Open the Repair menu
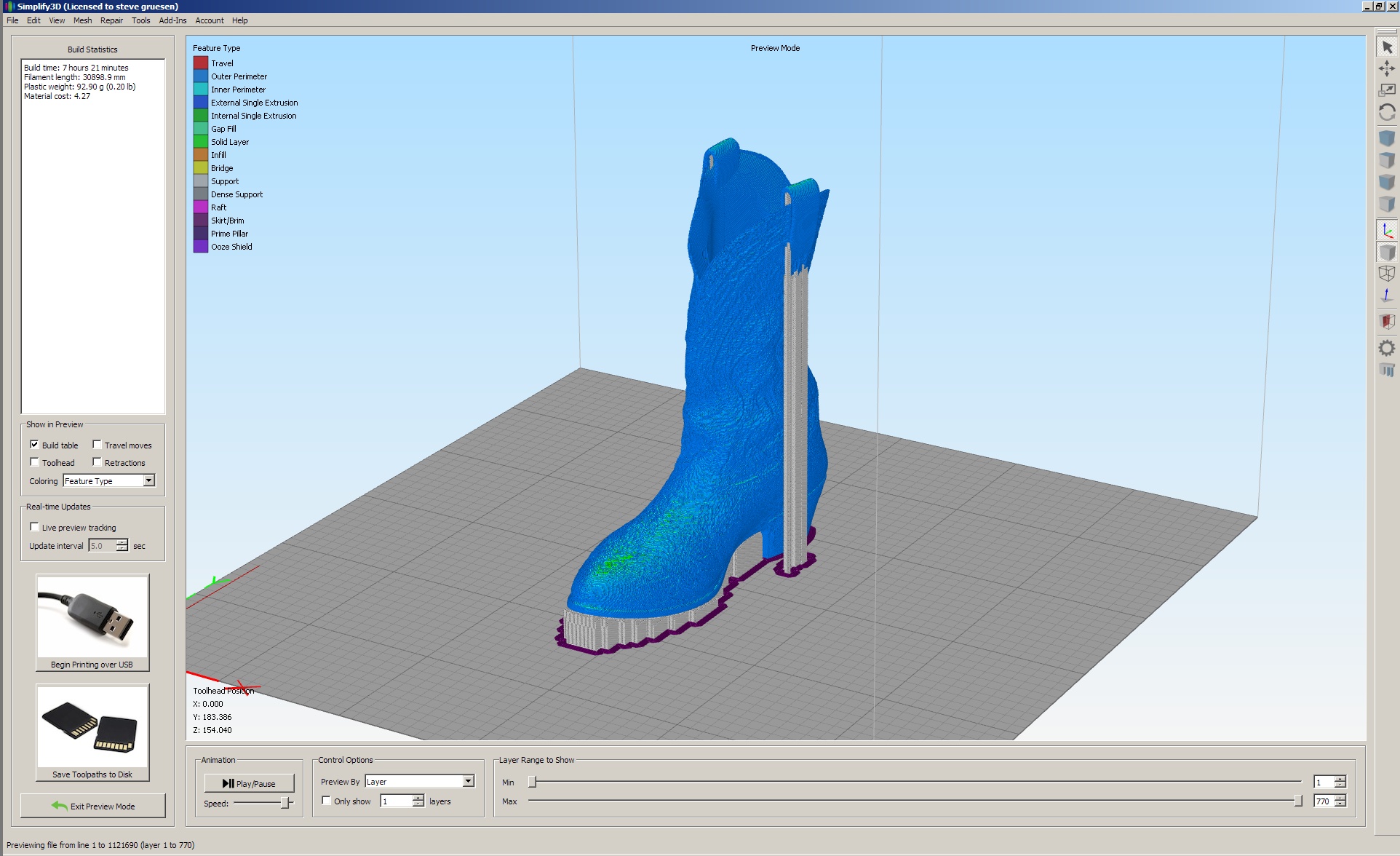The height and width of the screenshot is (856, 1400). pyautogui.click(x=111, y=20)
